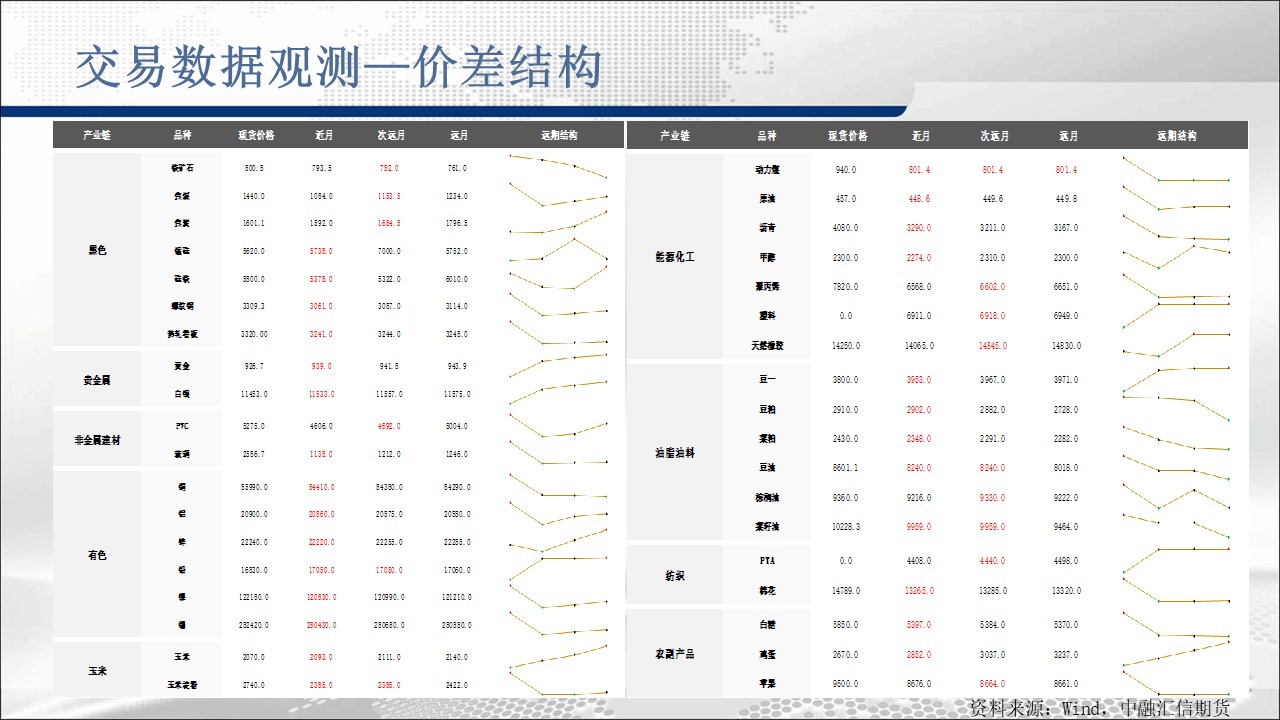Screen dimensions: 1280x720
Task: Click the 远期结构 header in right table
Action: (1176, 136)
